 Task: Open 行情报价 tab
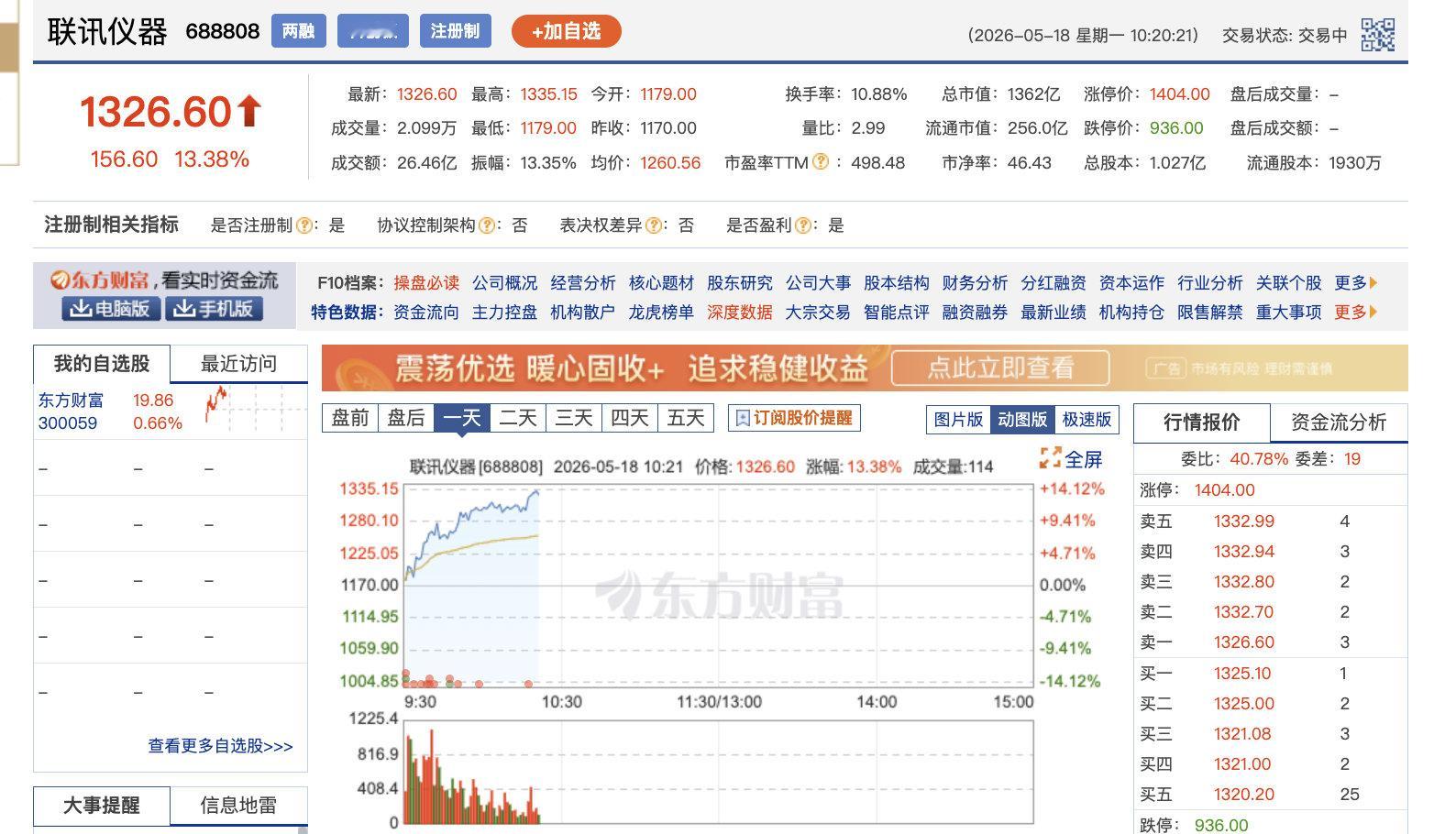[1202, 422]
